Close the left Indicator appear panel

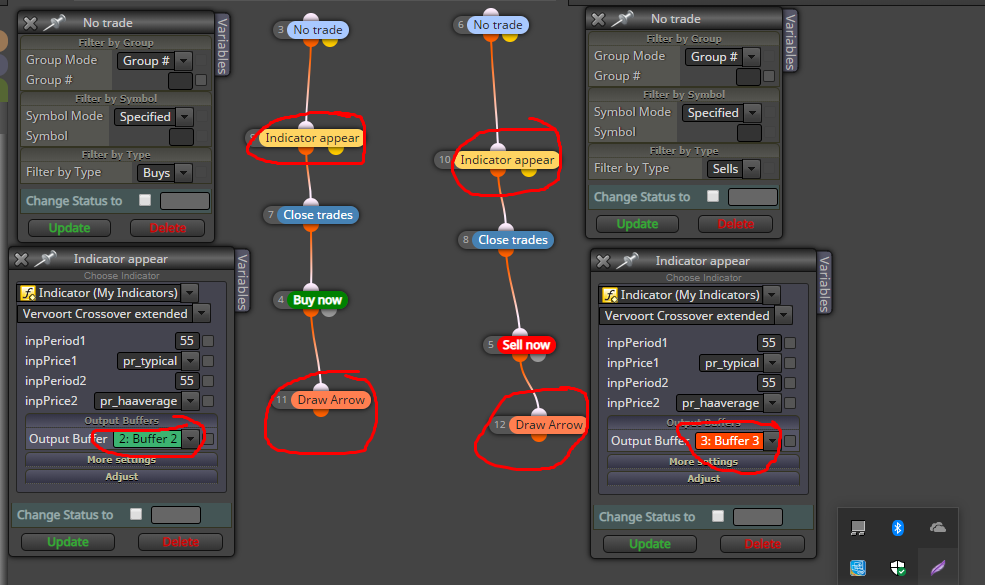(x=21, y=259)
